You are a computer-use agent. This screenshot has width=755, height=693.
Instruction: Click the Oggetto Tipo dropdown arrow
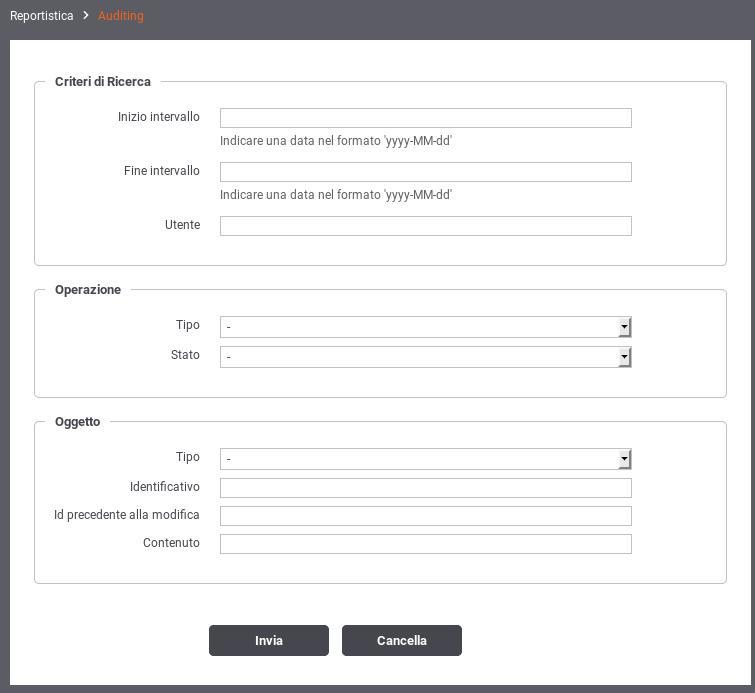click(x=625, y=459)
